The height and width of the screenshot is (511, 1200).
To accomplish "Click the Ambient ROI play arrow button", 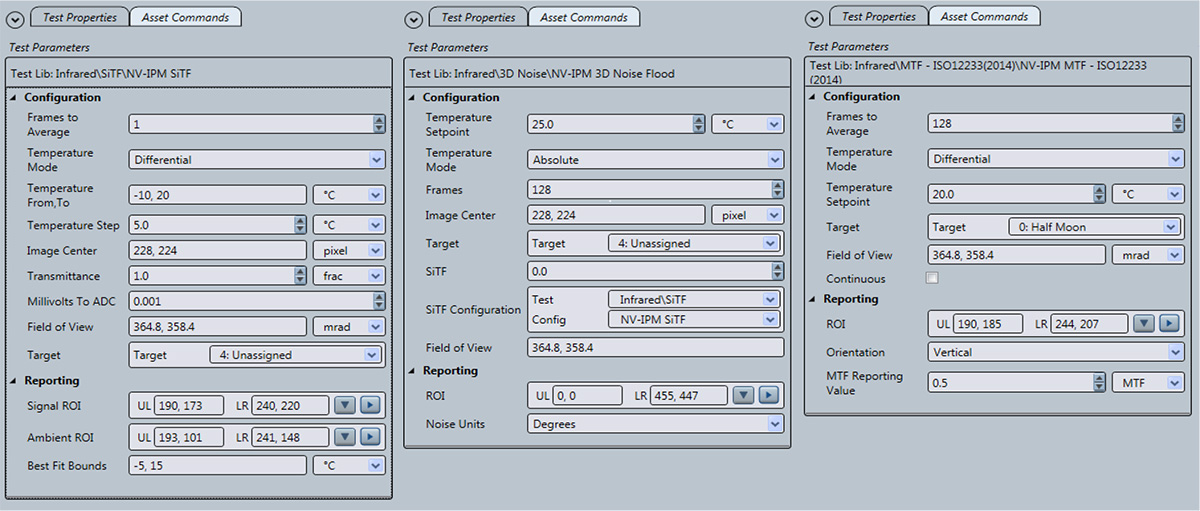I will (371, 437).
